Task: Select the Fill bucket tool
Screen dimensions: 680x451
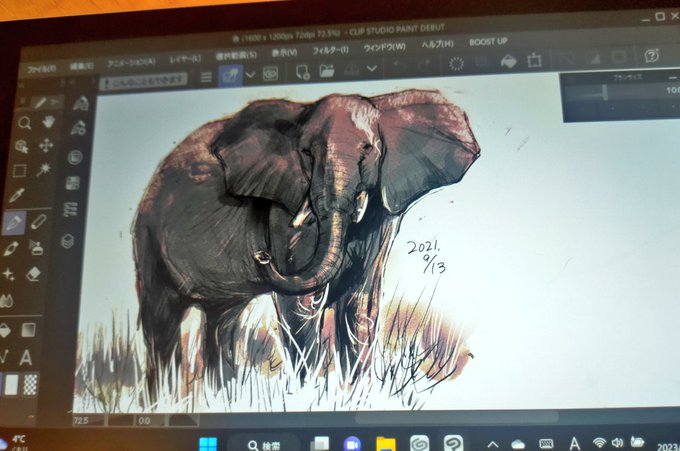Action: [x=4, y=330]
